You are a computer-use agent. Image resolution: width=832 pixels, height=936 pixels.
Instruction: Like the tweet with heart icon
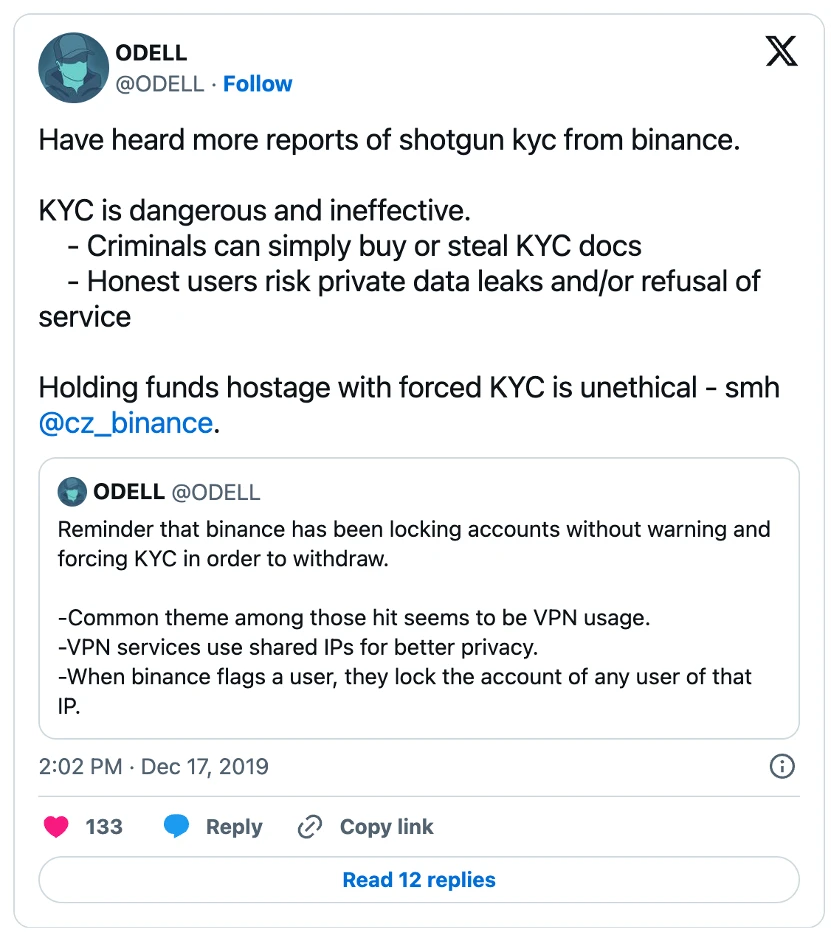(58, 827)
